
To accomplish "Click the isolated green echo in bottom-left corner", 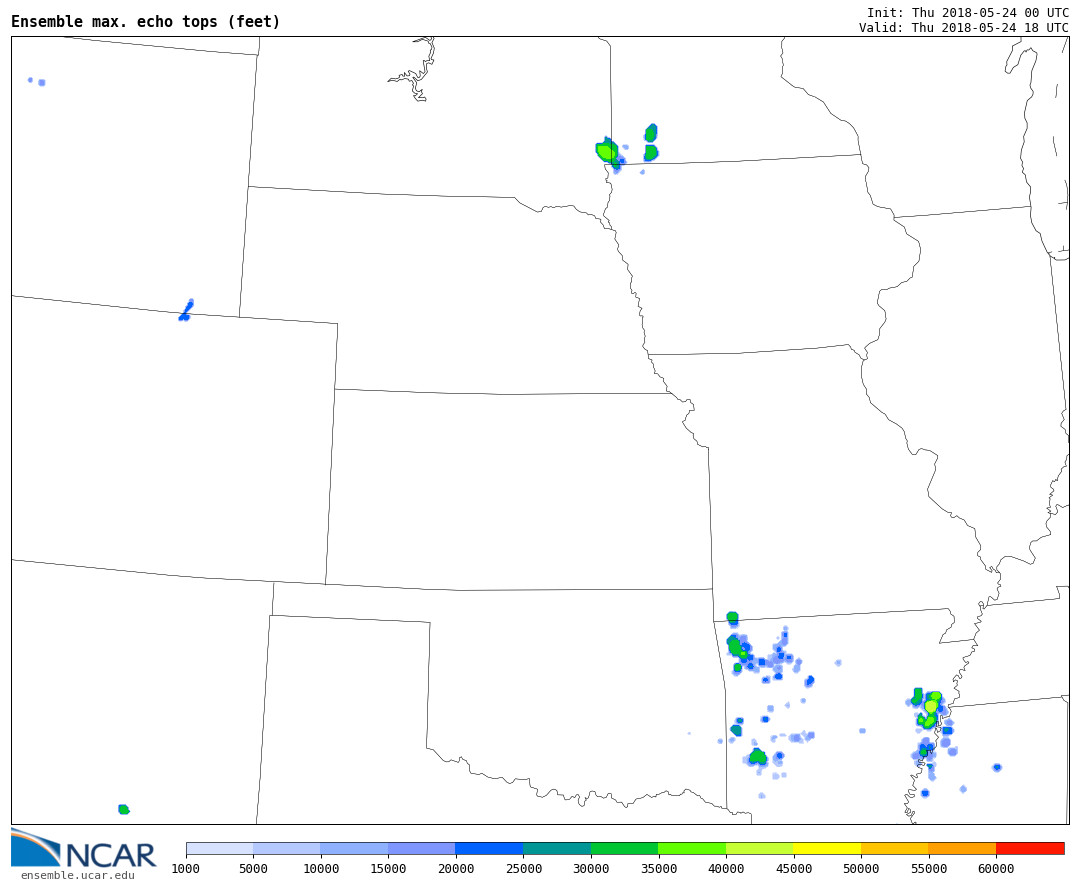I will coord(123,809).
